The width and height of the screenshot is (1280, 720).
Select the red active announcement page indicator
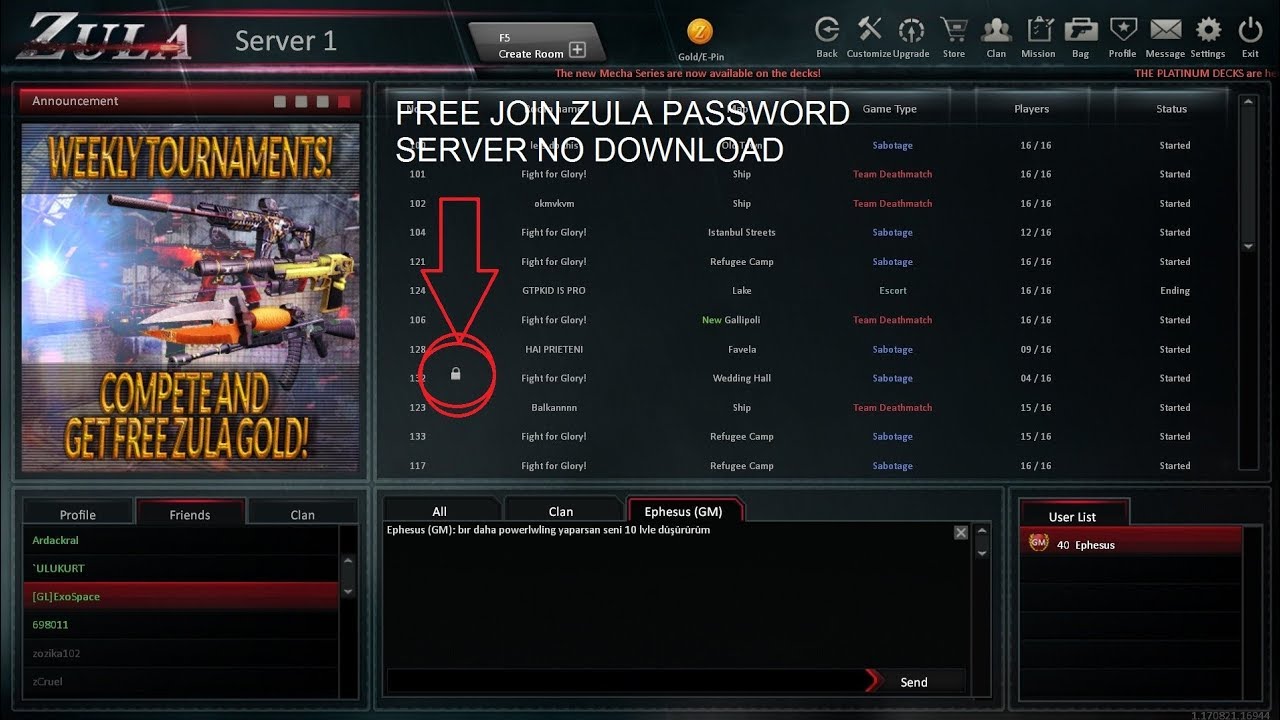click(x=344, y=102)
